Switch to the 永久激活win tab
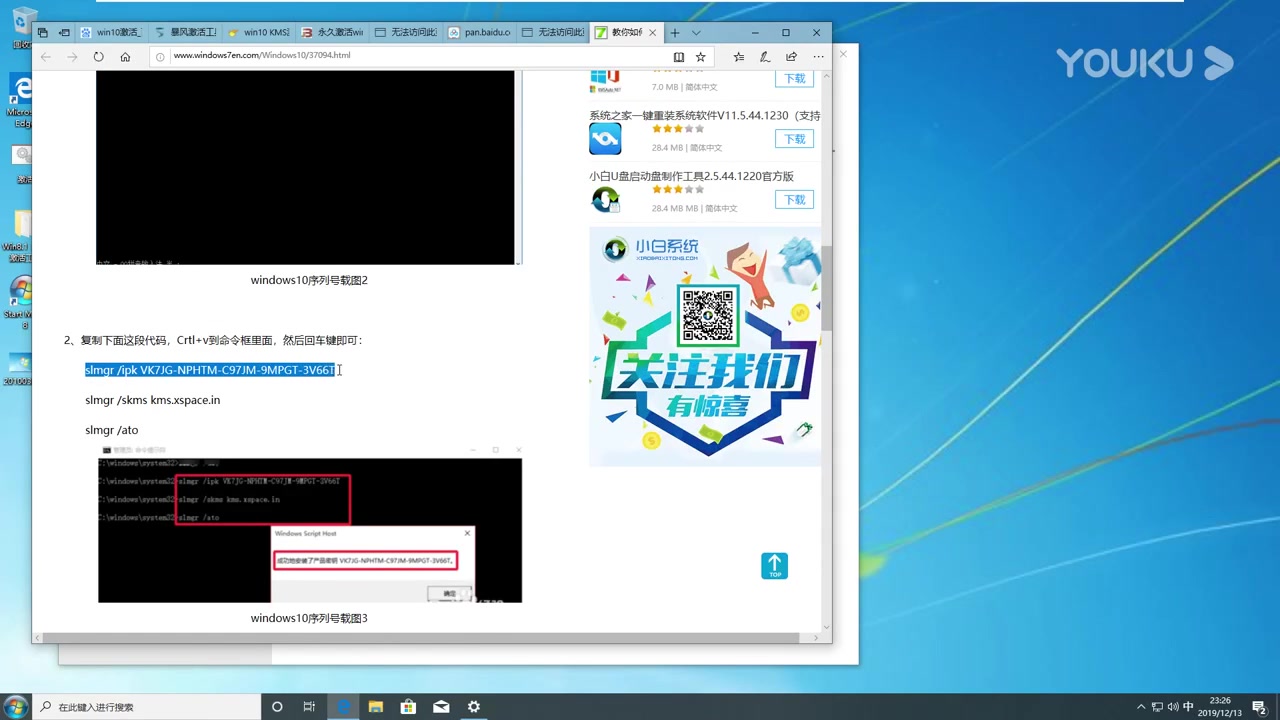The height and width of the screenshot is (720, 1280). coord(332,33)
